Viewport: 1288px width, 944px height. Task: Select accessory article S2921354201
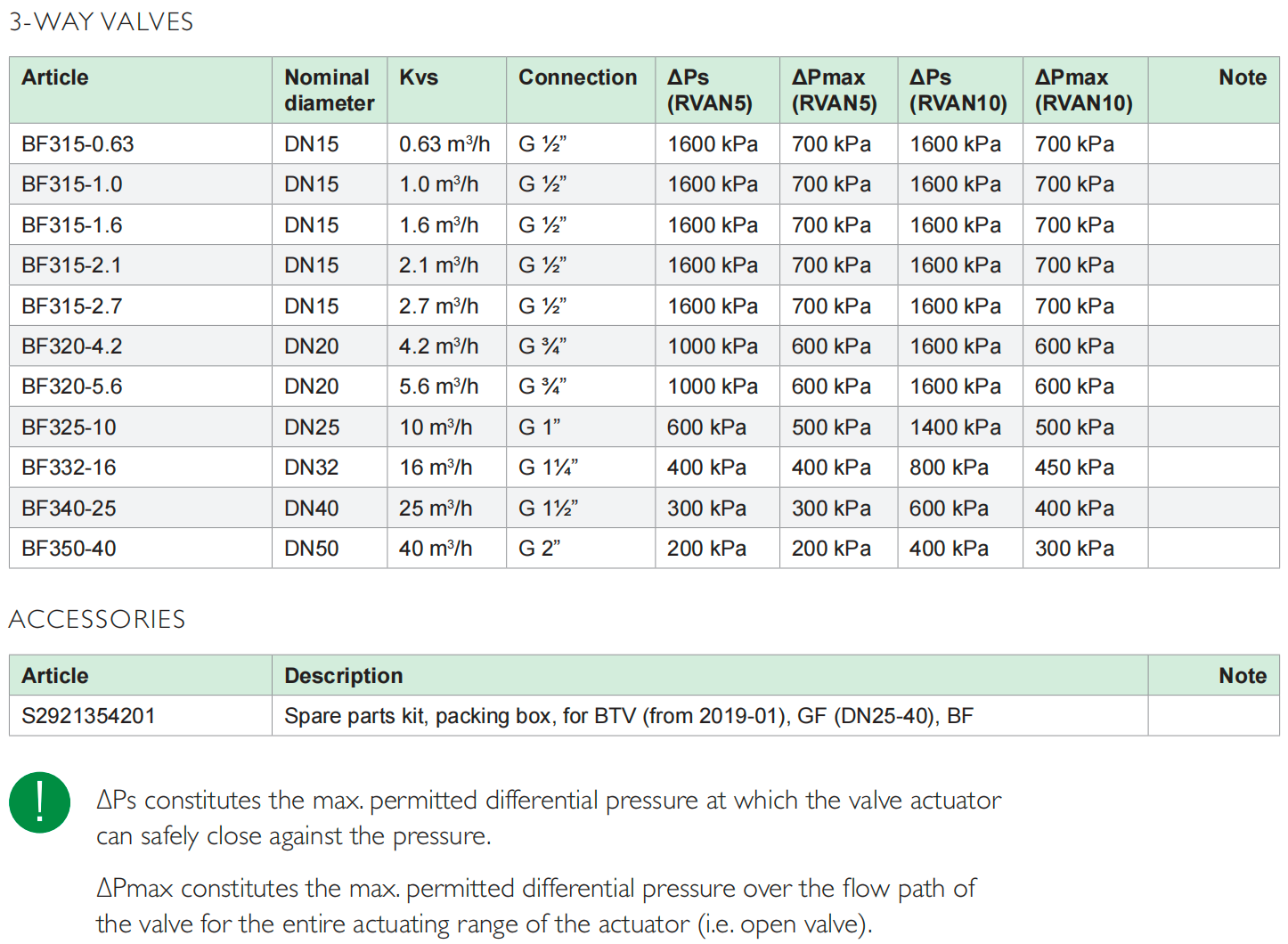click(88, 716)
